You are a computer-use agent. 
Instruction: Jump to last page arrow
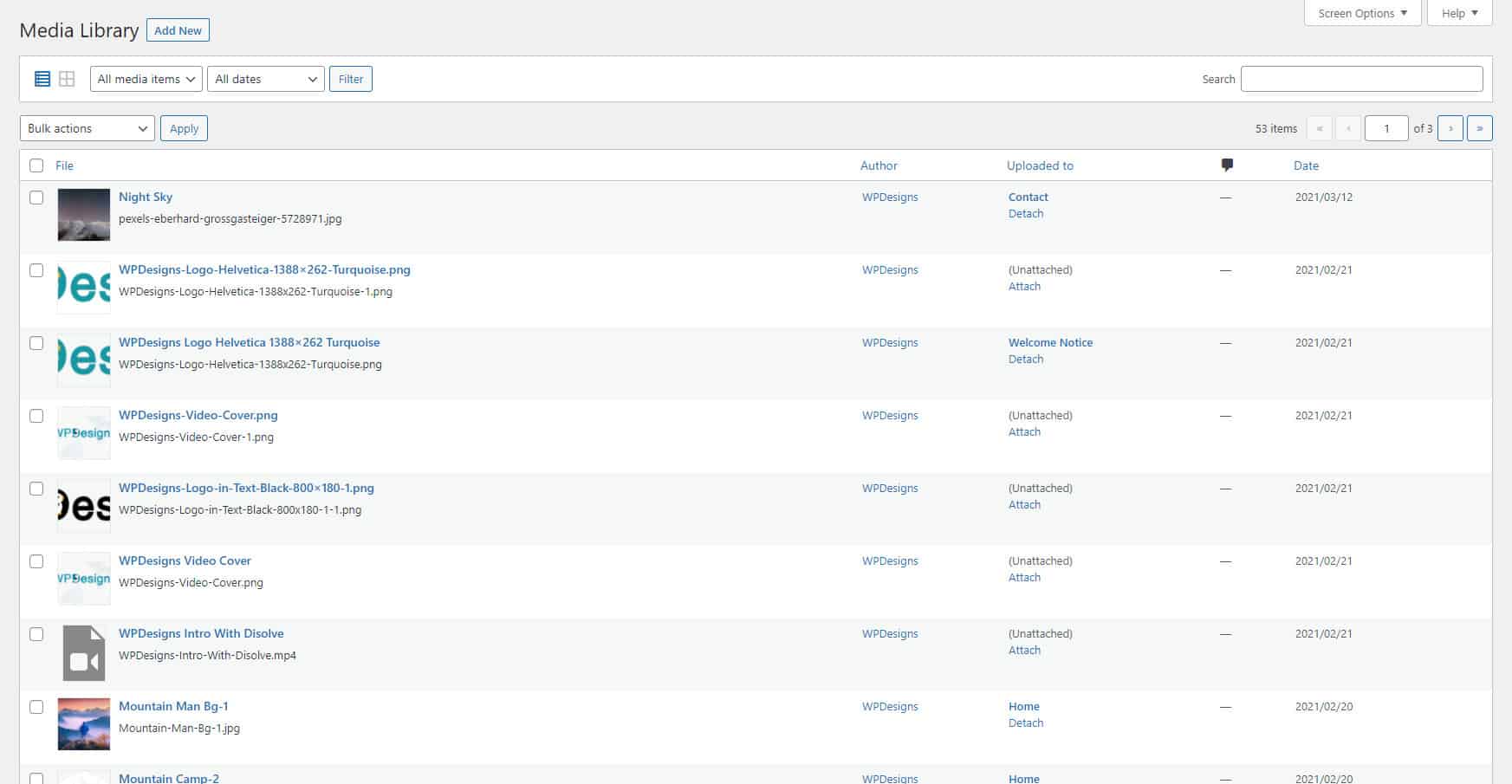pyautogui.click(x=1479, y=128)
